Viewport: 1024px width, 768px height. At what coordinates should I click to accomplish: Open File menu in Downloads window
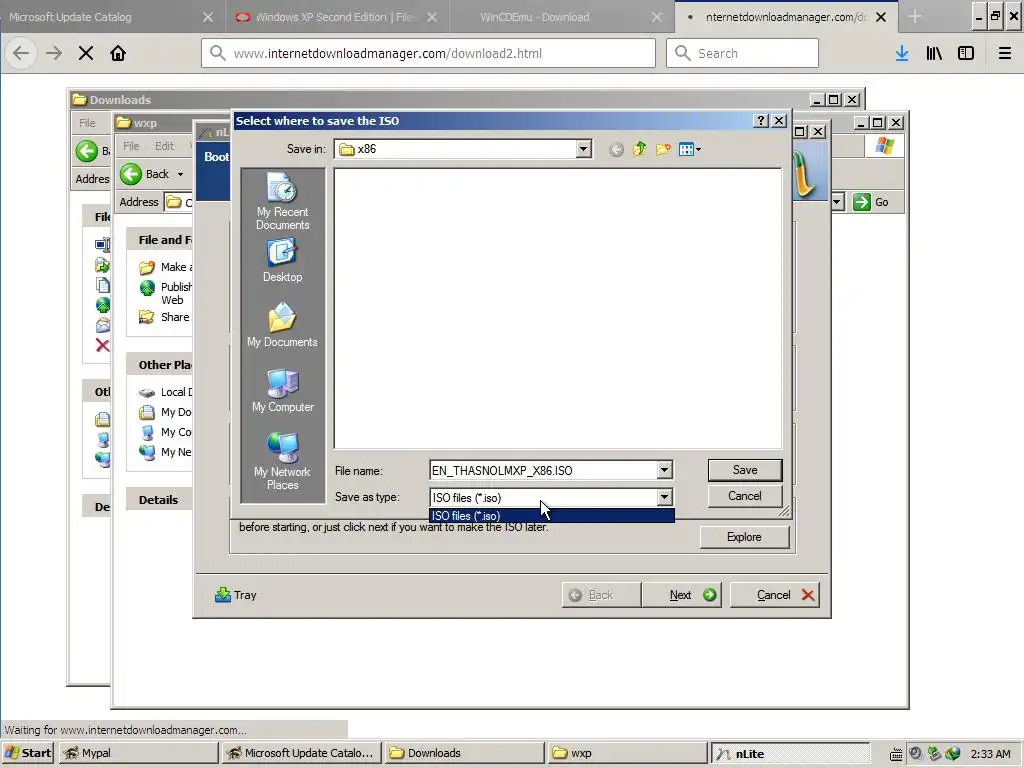point(87,123)
